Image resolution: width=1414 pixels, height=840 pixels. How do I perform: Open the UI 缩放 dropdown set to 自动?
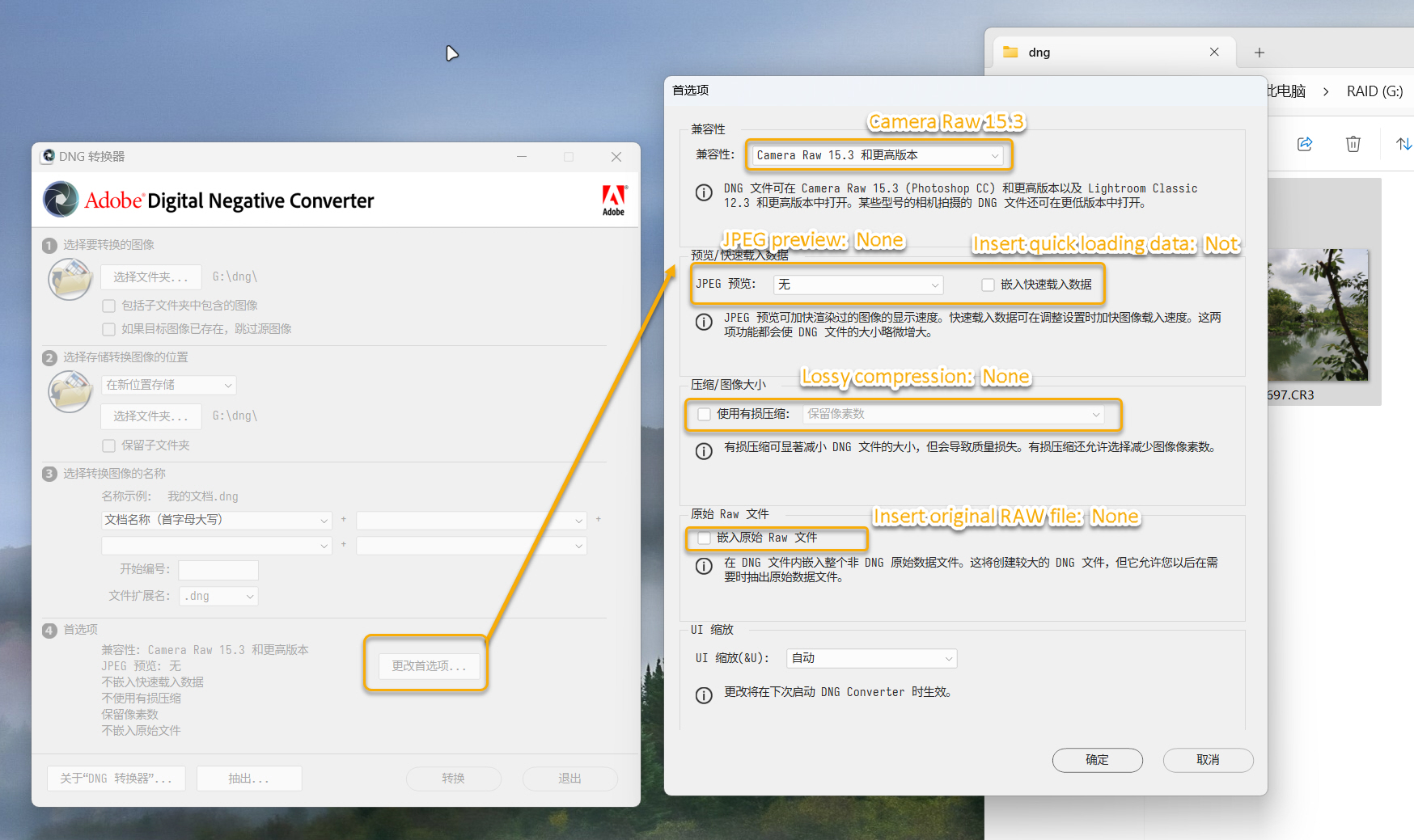coord(871,658)
